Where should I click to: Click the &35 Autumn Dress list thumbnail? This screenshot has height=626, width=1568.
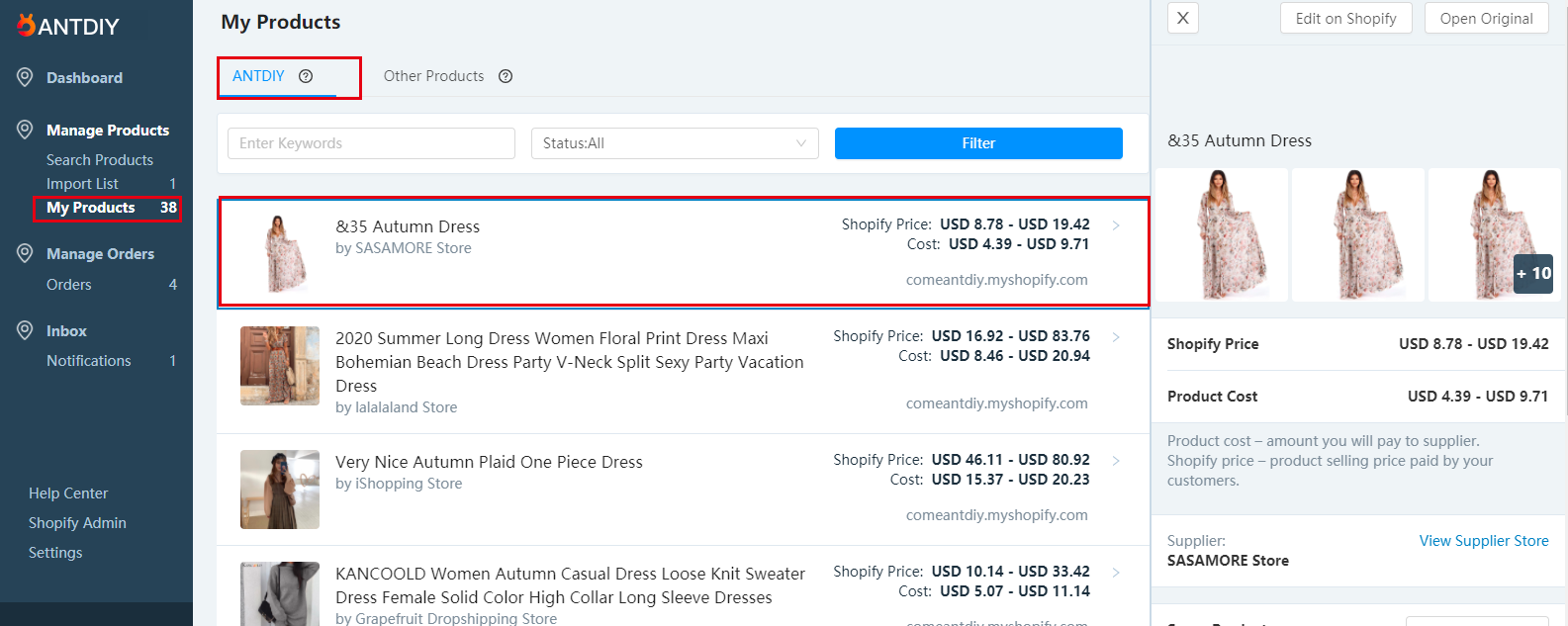pos(280,254)
